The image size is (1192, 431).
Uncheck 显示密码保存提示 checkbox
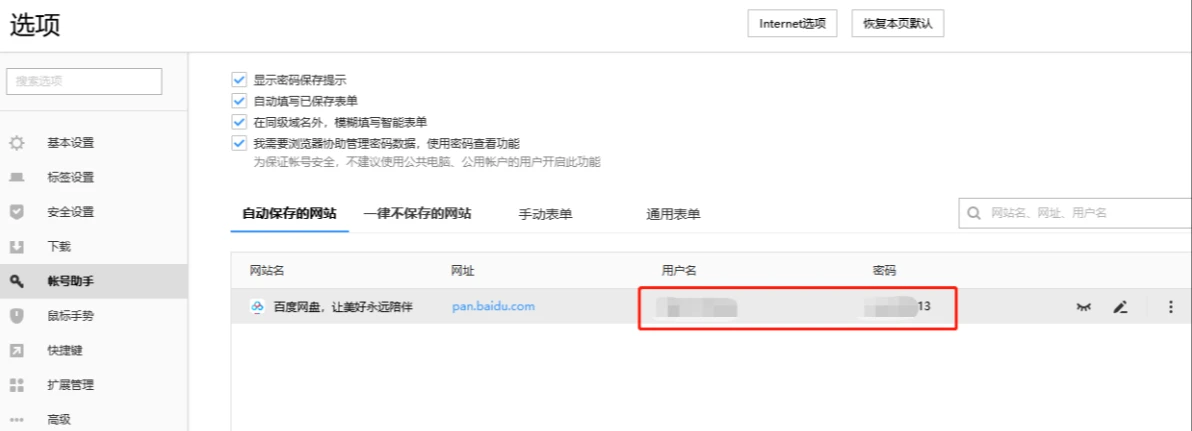239,79
